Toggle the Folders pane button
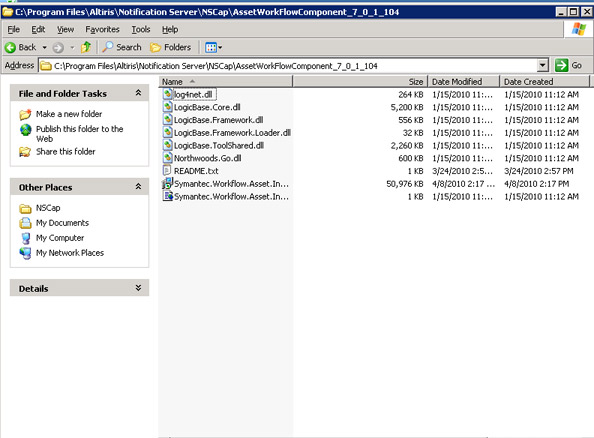 [170, 47]
